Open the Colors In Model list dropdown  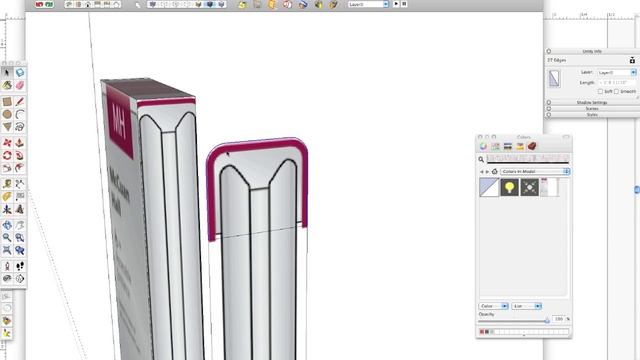535,171
